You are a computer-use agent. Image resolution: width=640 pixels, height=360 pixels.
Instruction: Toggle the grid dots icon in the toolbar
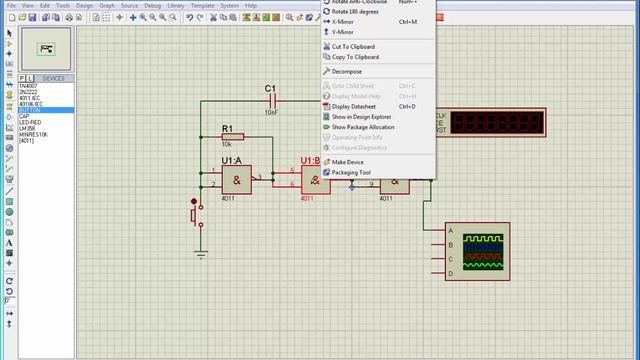pyautogui.click(x=106, y=18)
